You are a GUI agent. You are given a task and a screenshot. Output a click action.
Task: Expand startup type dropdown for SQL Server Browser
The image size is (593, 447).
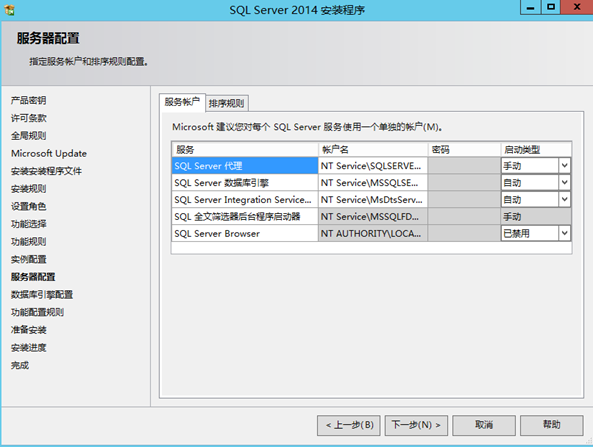[x=564, y=233]
